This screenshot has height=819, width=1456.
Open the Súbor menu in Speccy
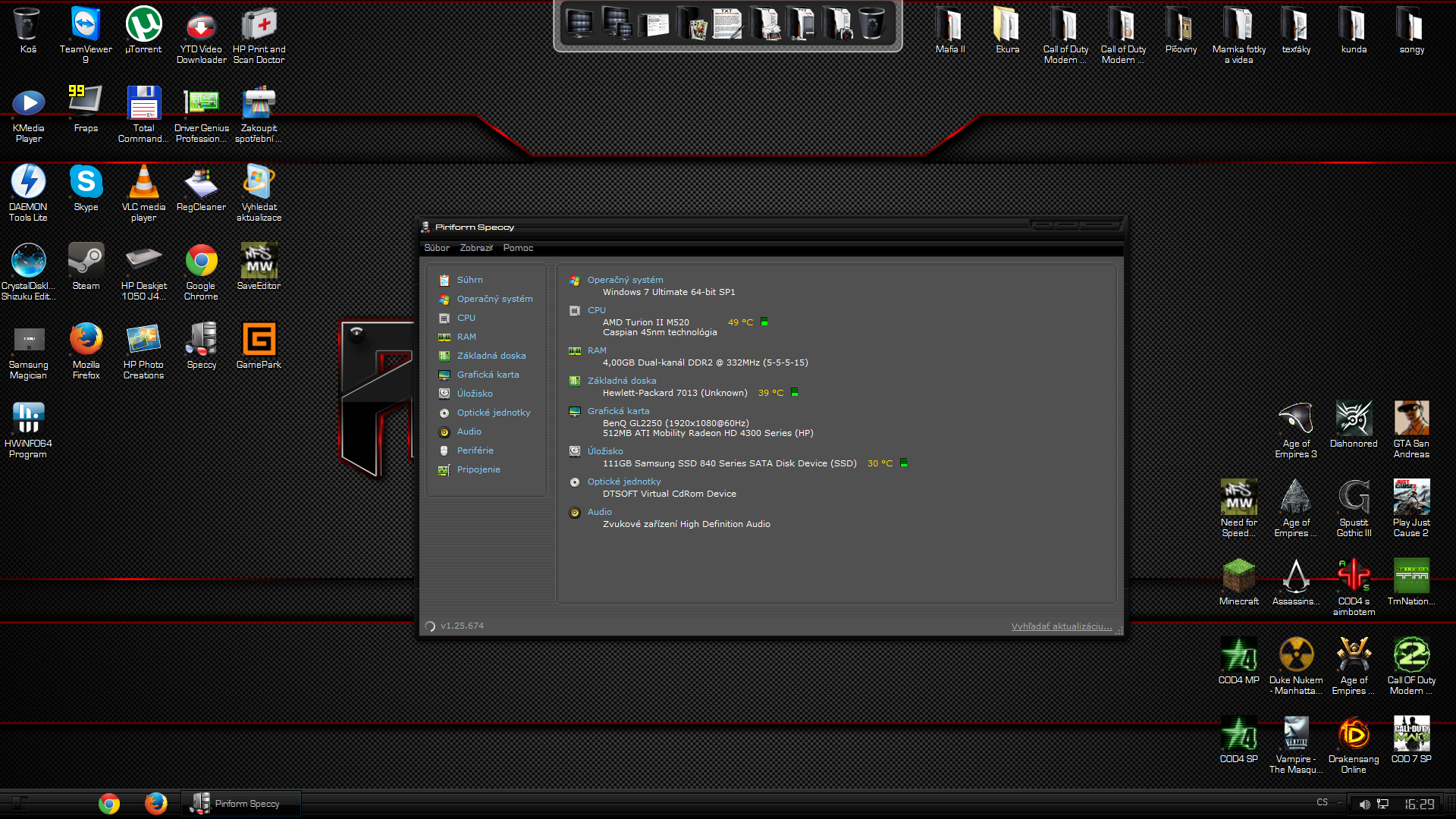[437, 248]
